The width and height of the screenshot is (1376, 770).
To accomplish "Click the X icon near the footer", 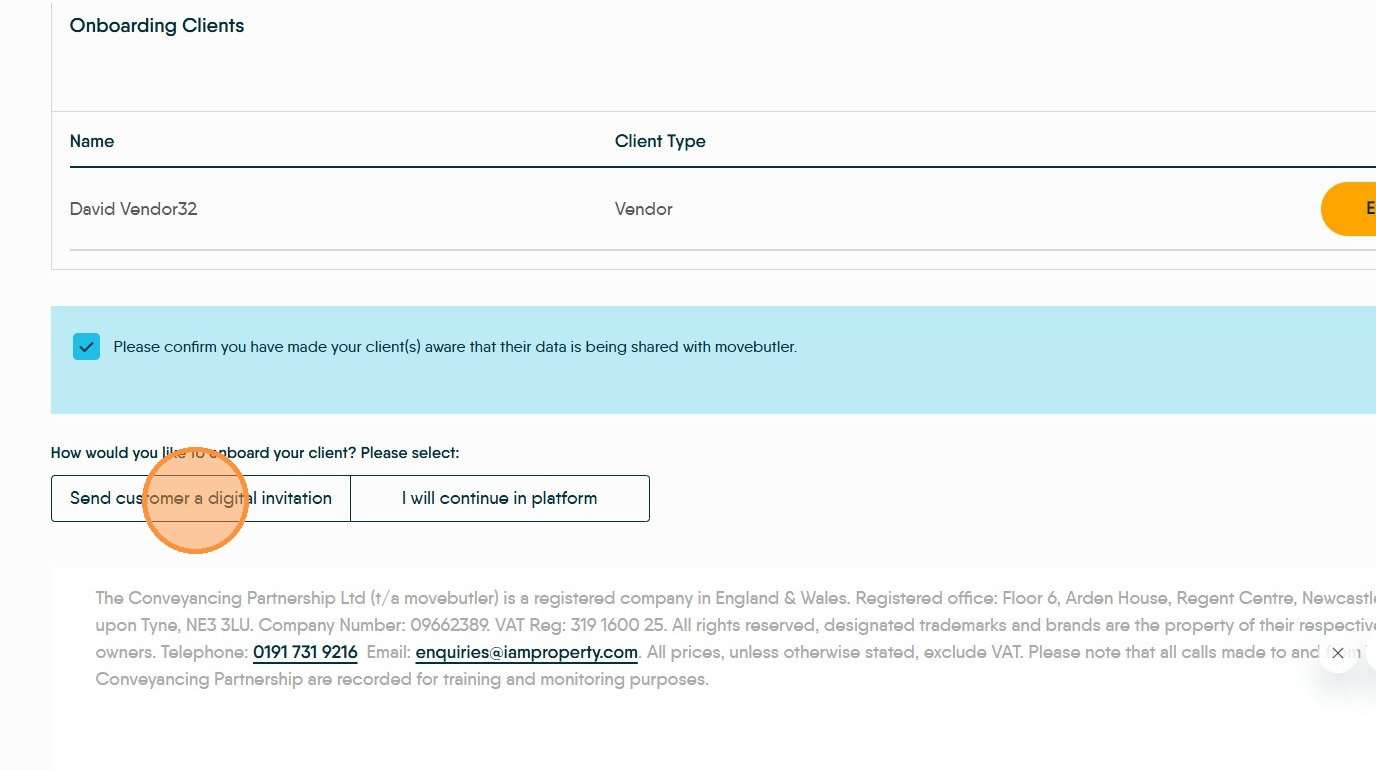I will coord(1338,653).
